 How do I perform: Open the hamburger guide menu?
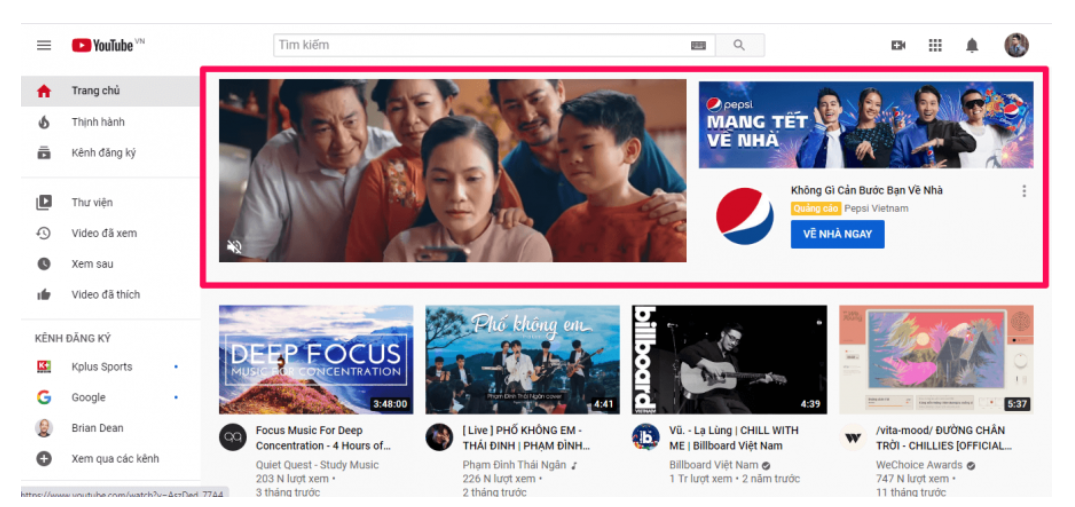click(x=44, y=45)
